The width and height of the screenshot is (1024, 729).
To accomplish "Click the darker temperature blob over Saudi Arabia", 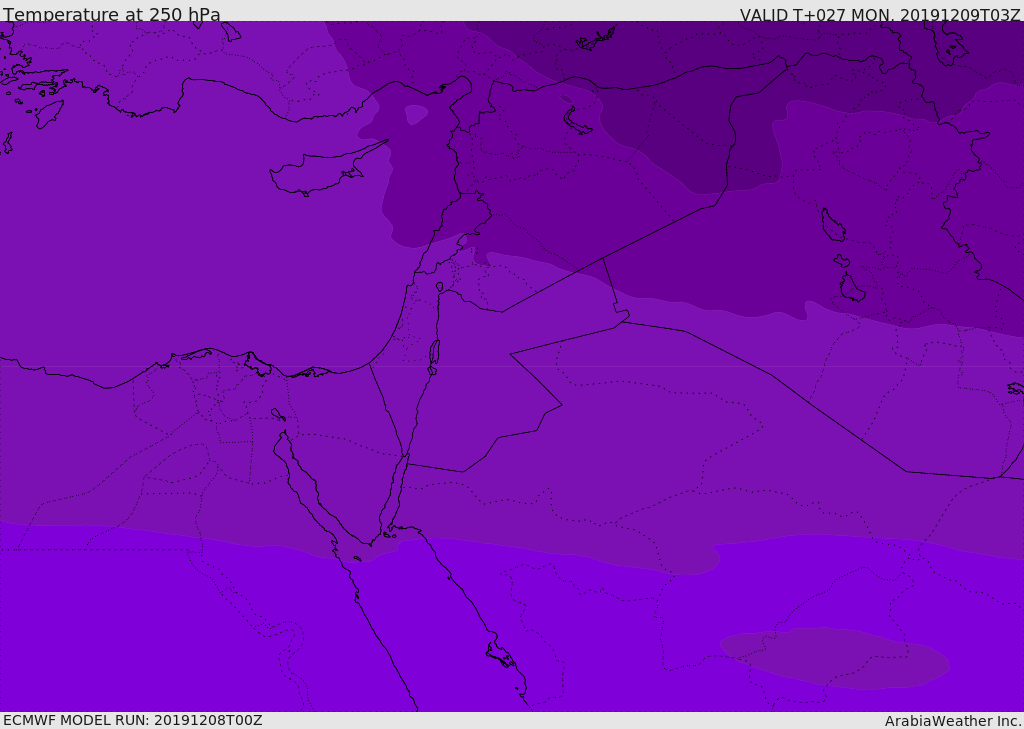I will pyautogui.click(x=835, y=658).
